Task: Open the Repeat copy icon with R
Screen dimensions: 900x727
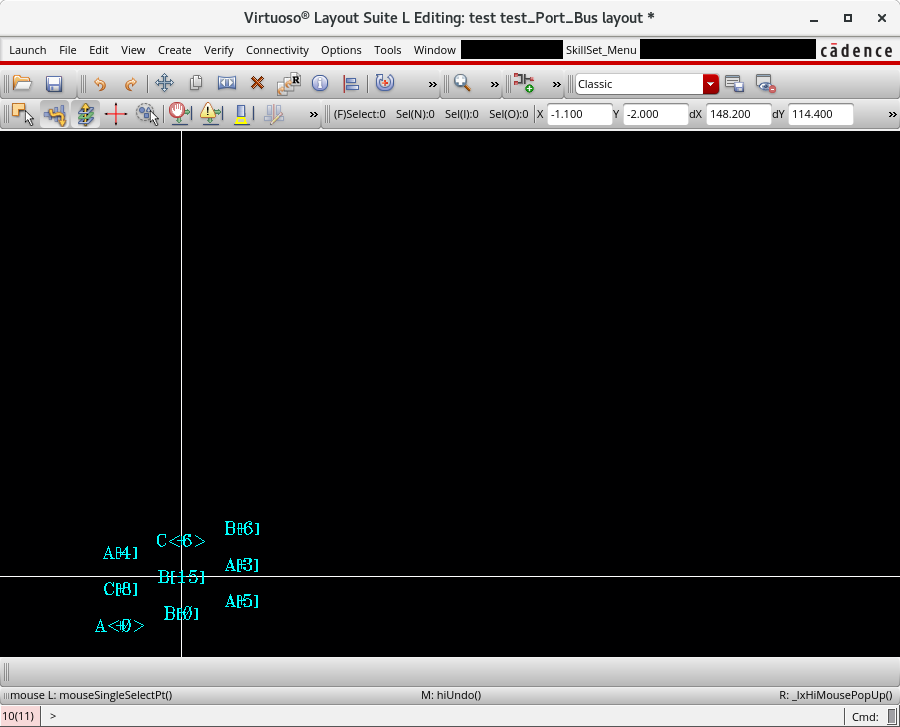Action: [x=289, y=83]
